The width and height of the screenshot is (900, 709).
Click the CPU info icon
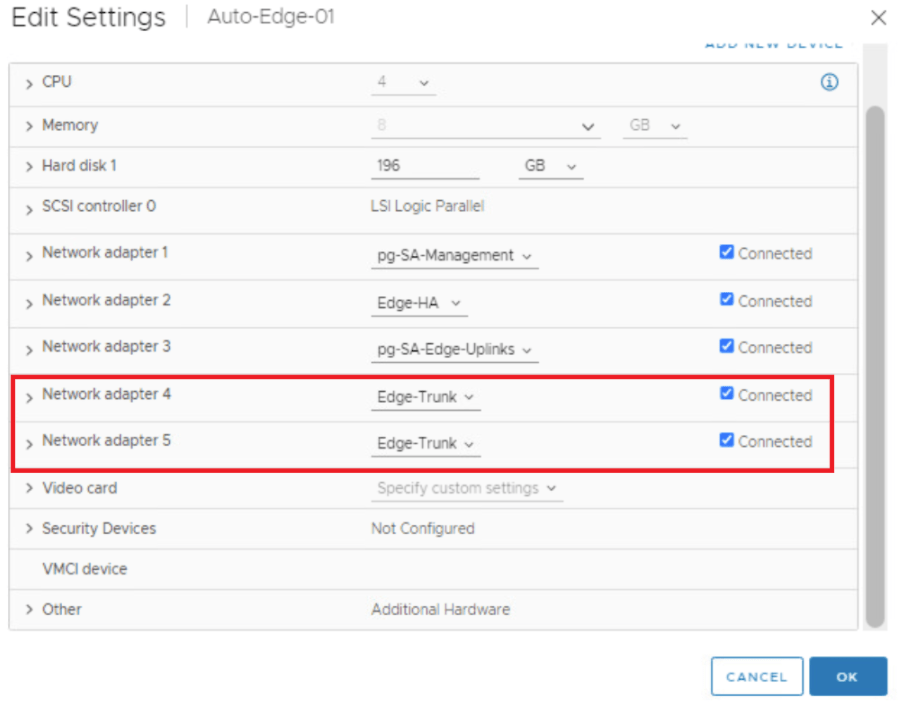pos(829,83)
